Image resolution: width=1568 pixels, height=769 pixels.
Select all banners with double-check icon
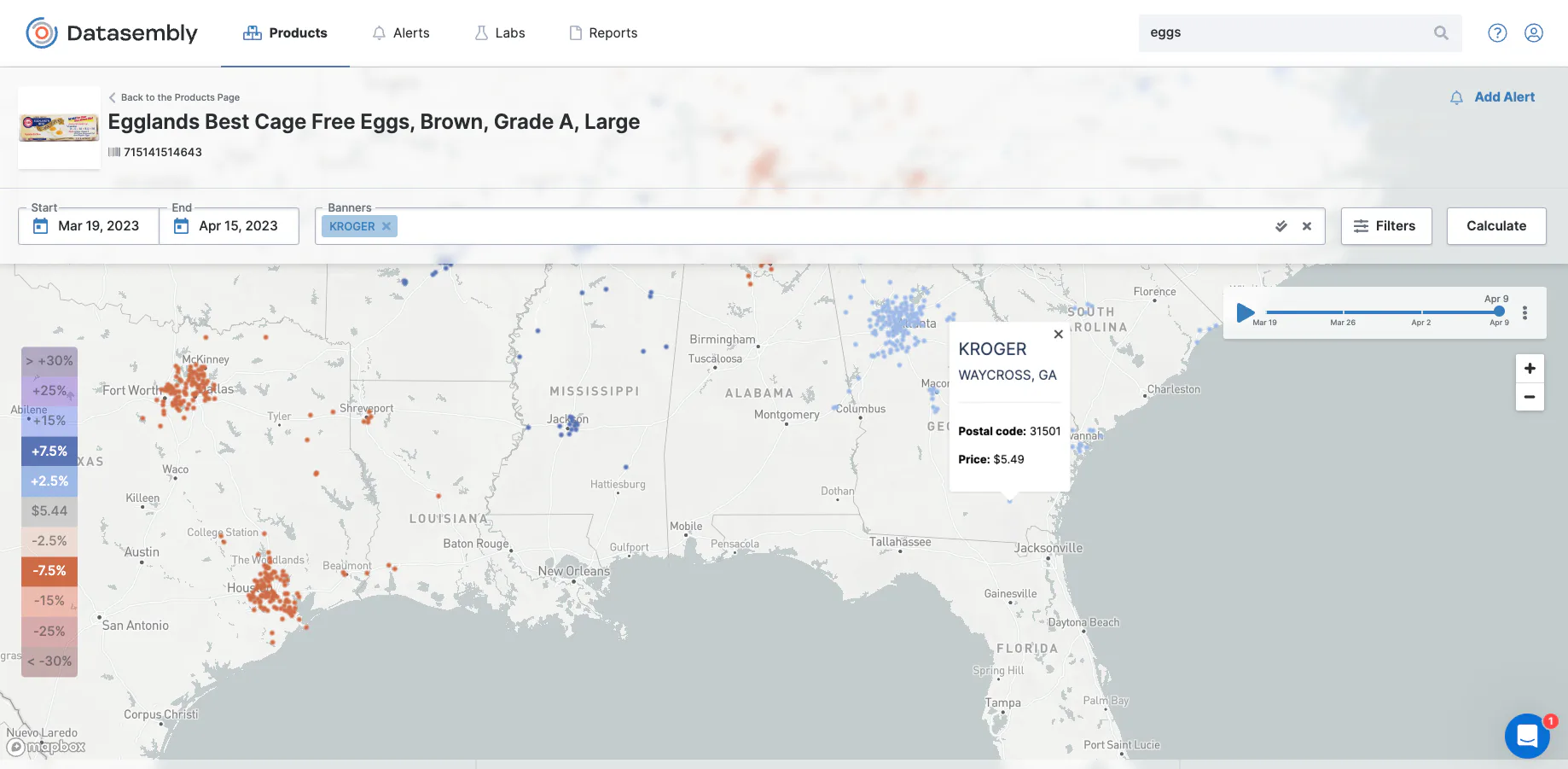click(x=1281, y=226)
